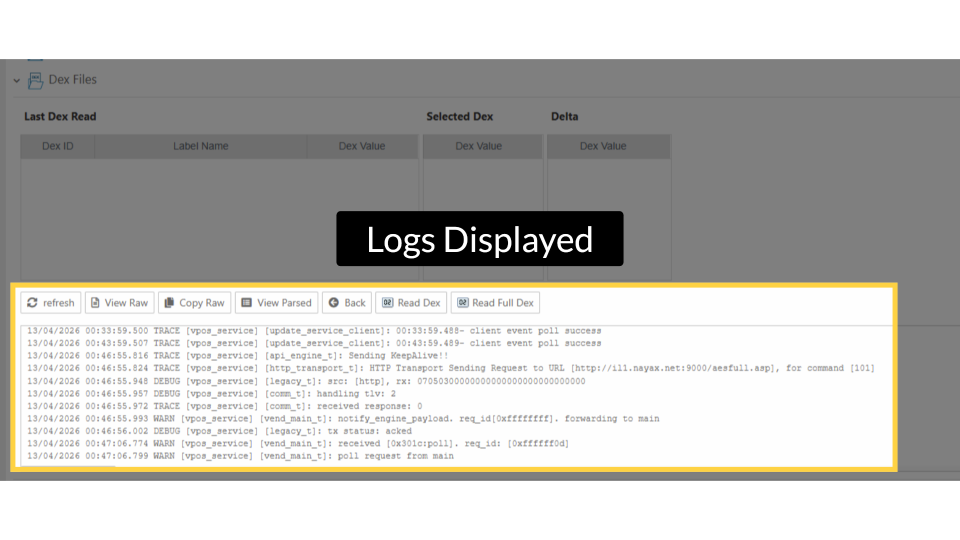
Task: Click Dex Value header under Last Dex Read
Action: point(361,146)
